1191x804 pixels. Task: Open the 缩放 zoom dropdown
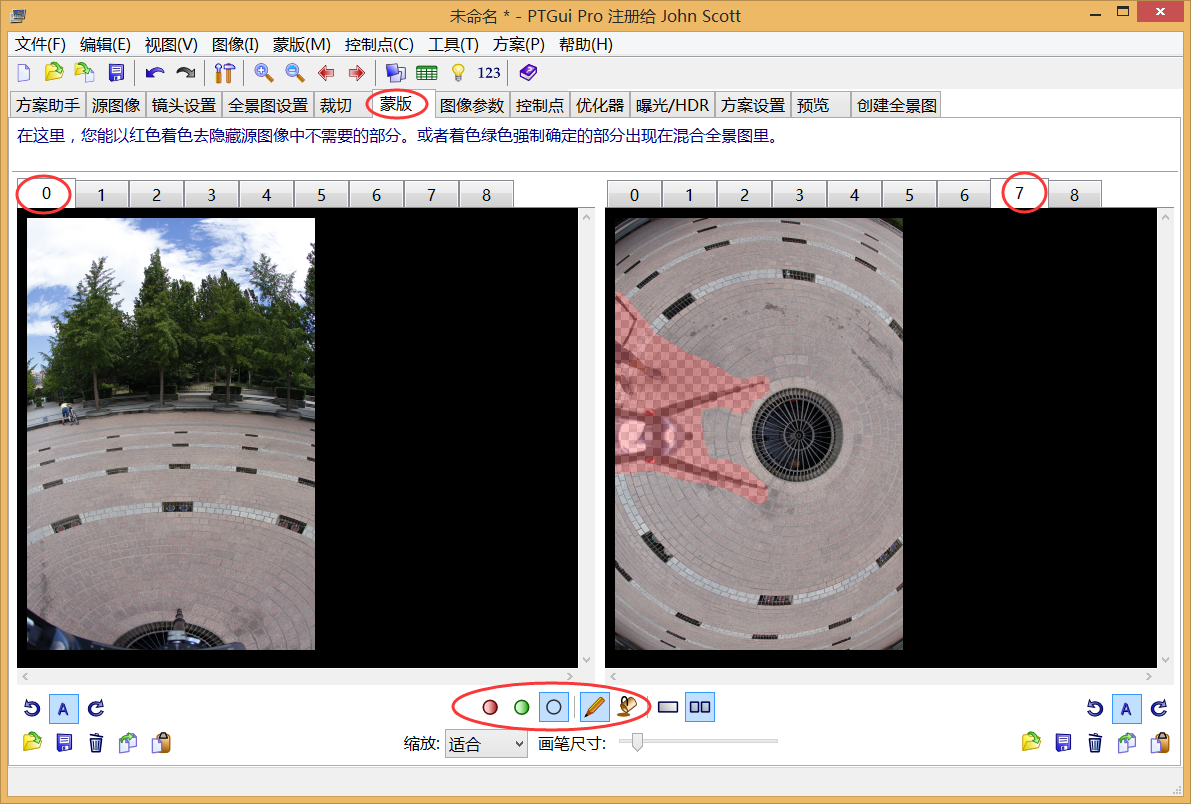tap(486, 744)
